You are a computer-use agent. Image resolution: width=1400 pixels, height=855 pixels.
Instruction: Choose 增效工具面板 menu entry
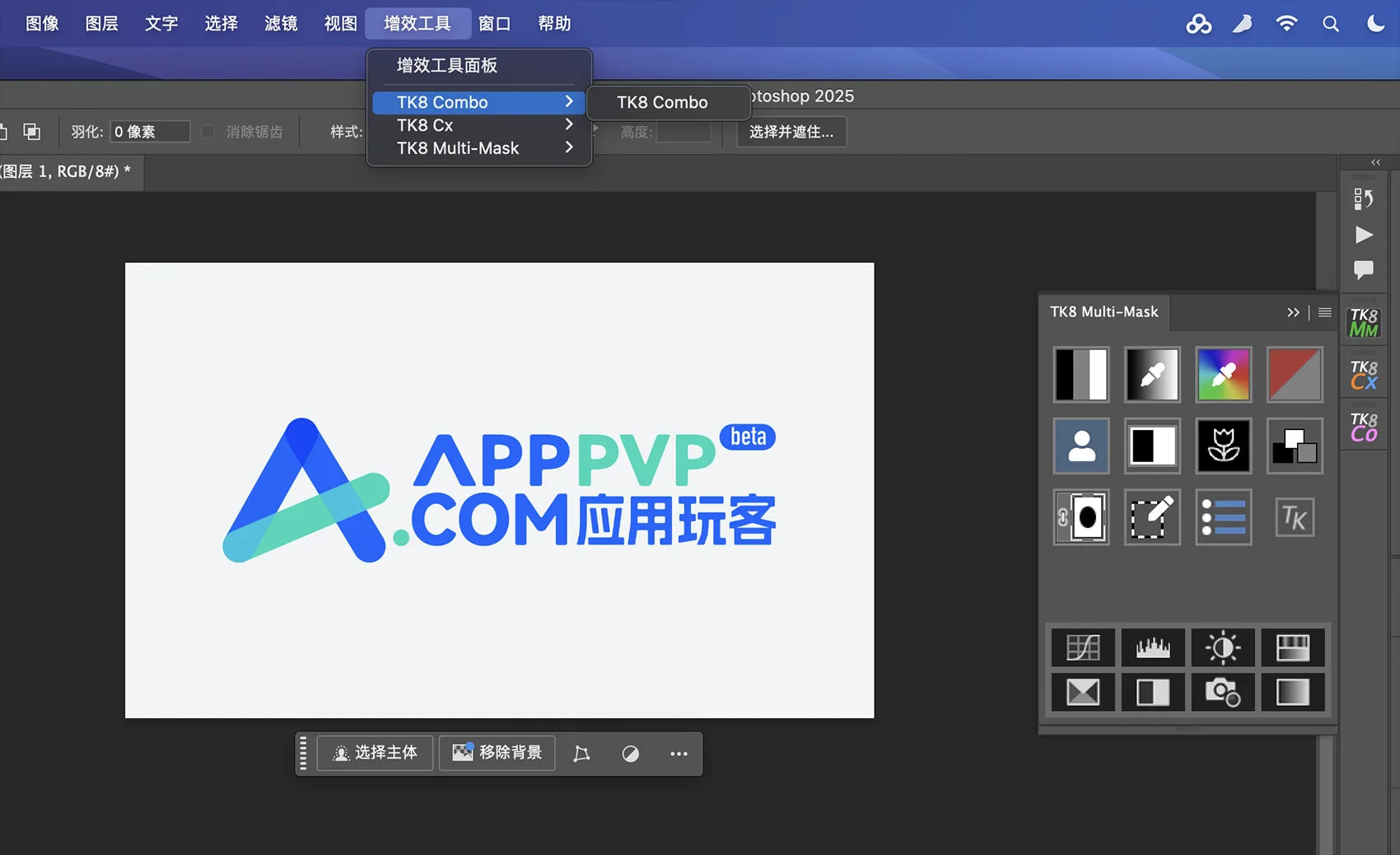pyautogui.click(x=447, y=66)
